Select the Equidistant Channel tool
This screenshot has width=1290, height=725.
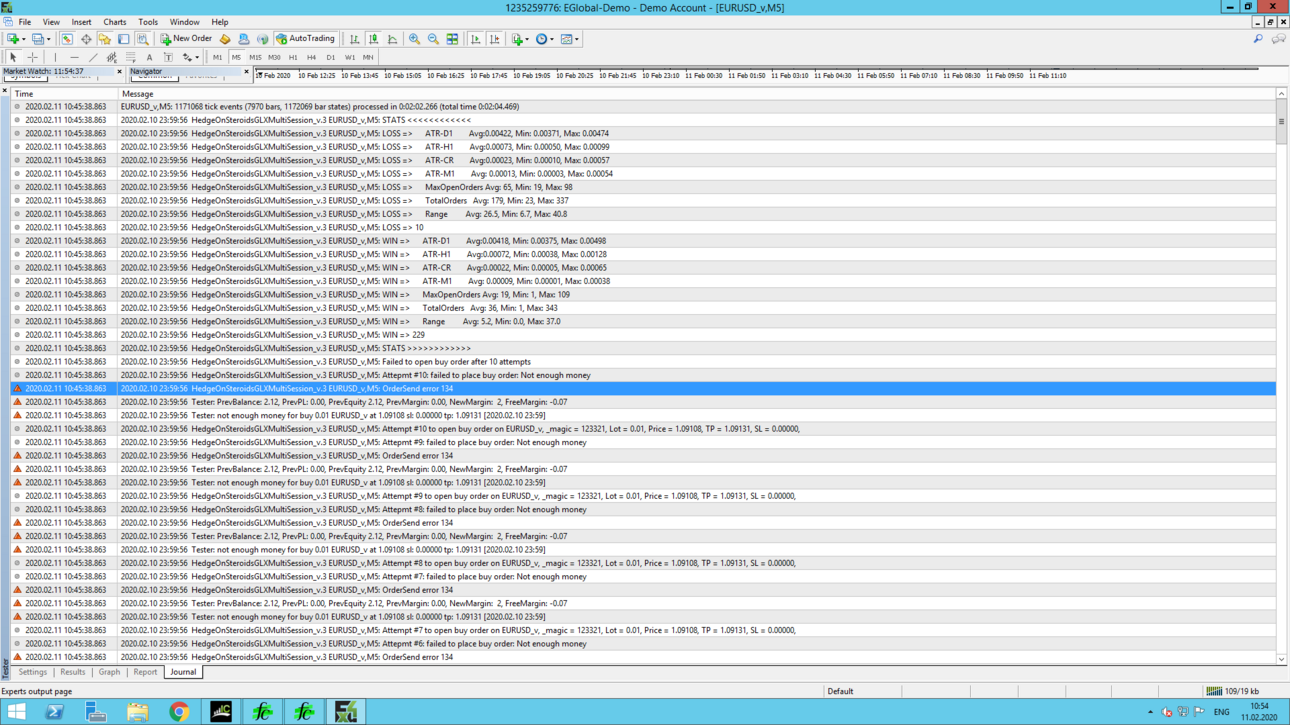click(x=112, y=57)
